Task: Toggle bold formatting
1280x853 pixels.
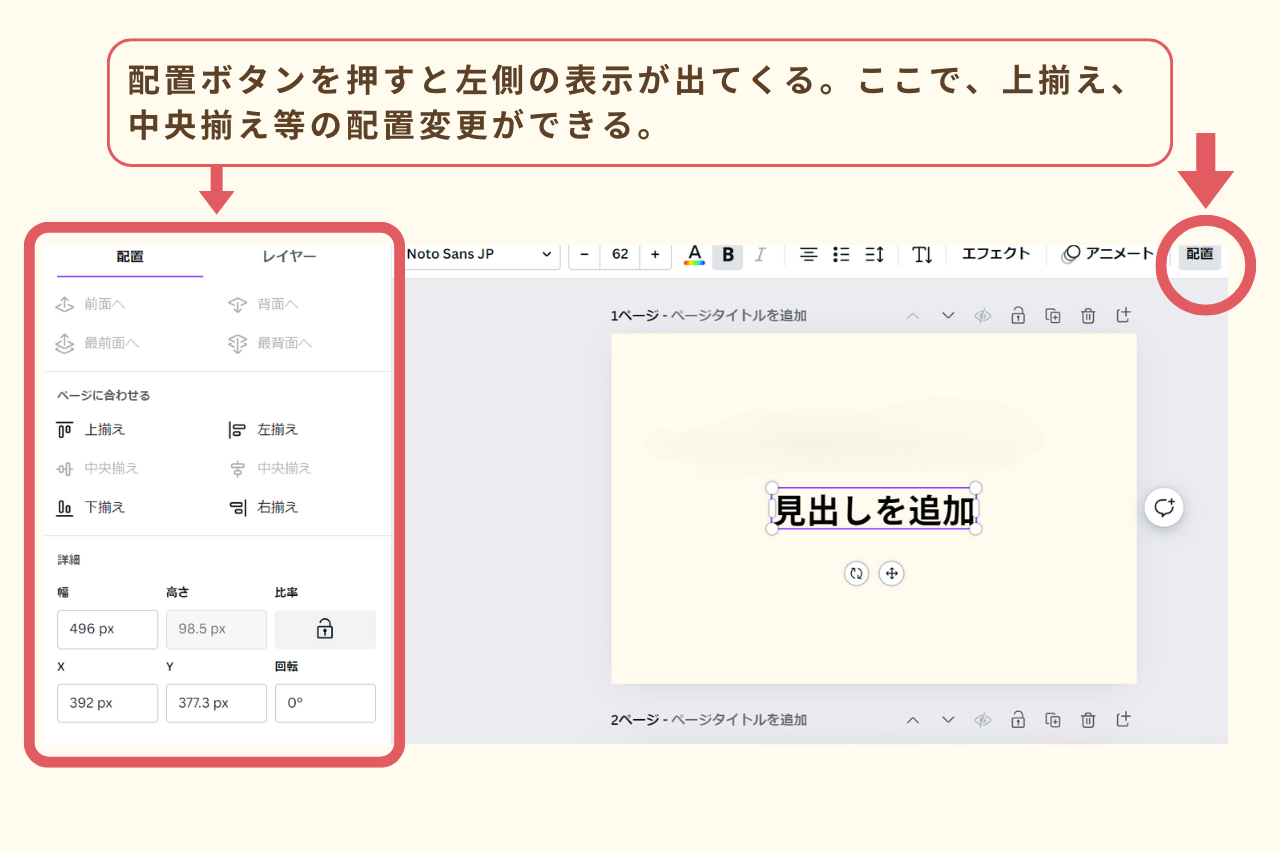Action: tap(728, 254)
